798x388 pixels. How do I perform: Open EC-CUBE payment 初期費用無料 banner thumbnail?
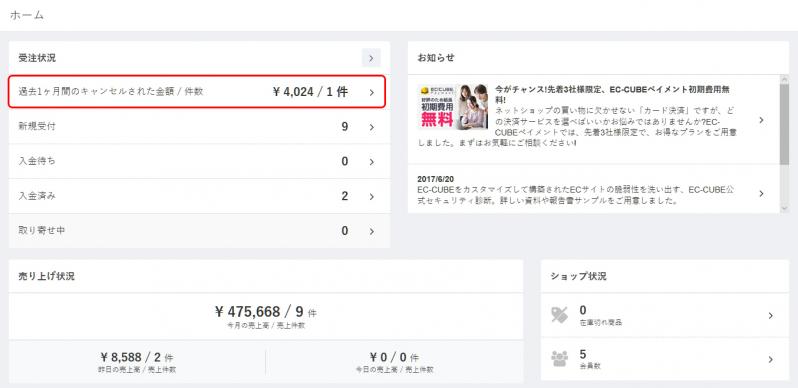point(452,107)
